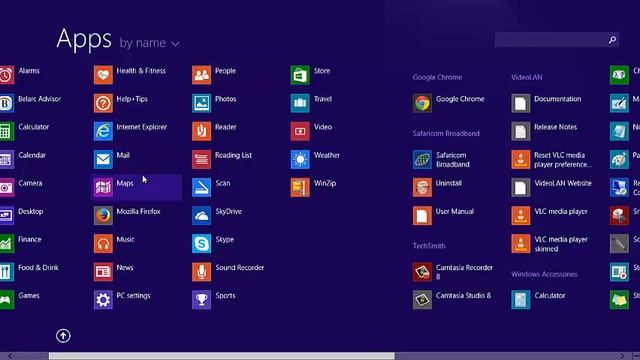The height and width of the screenshot is (360, 640).
Task: Open Calculator under Windows Accessories
Action: pyautogui.click(x=538, y=300)
